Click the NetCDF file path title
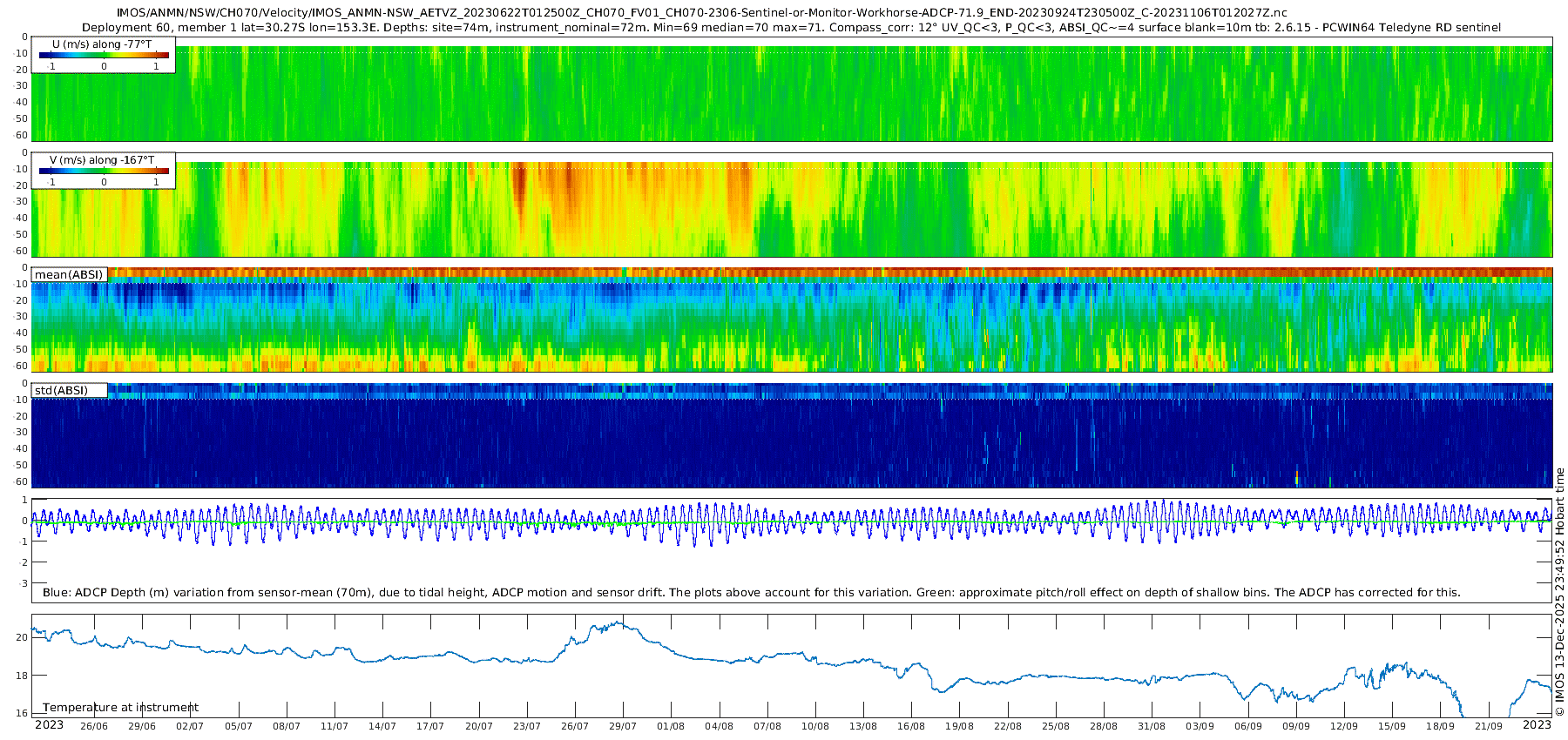The height and width of the screenshot is (740, 1568). point(701,13)
